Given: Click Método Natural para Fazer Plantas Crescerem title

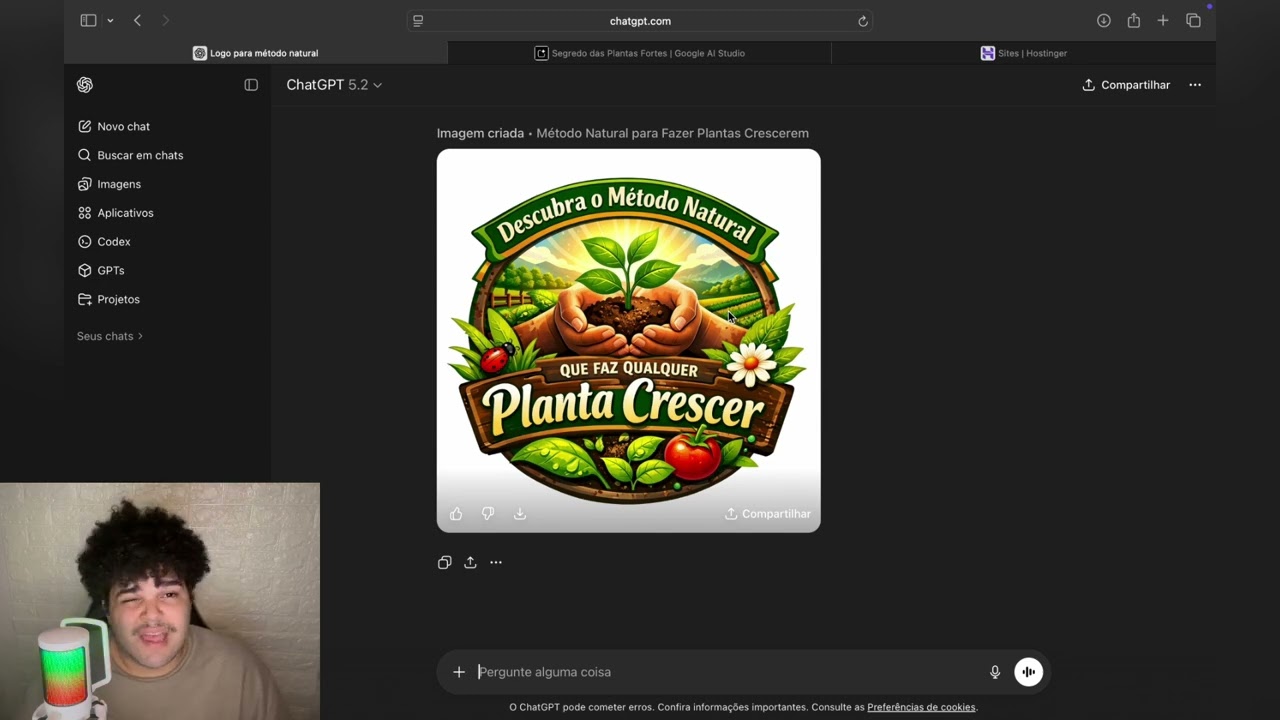Looking at the screenshot, I should (x=672, y=133).
